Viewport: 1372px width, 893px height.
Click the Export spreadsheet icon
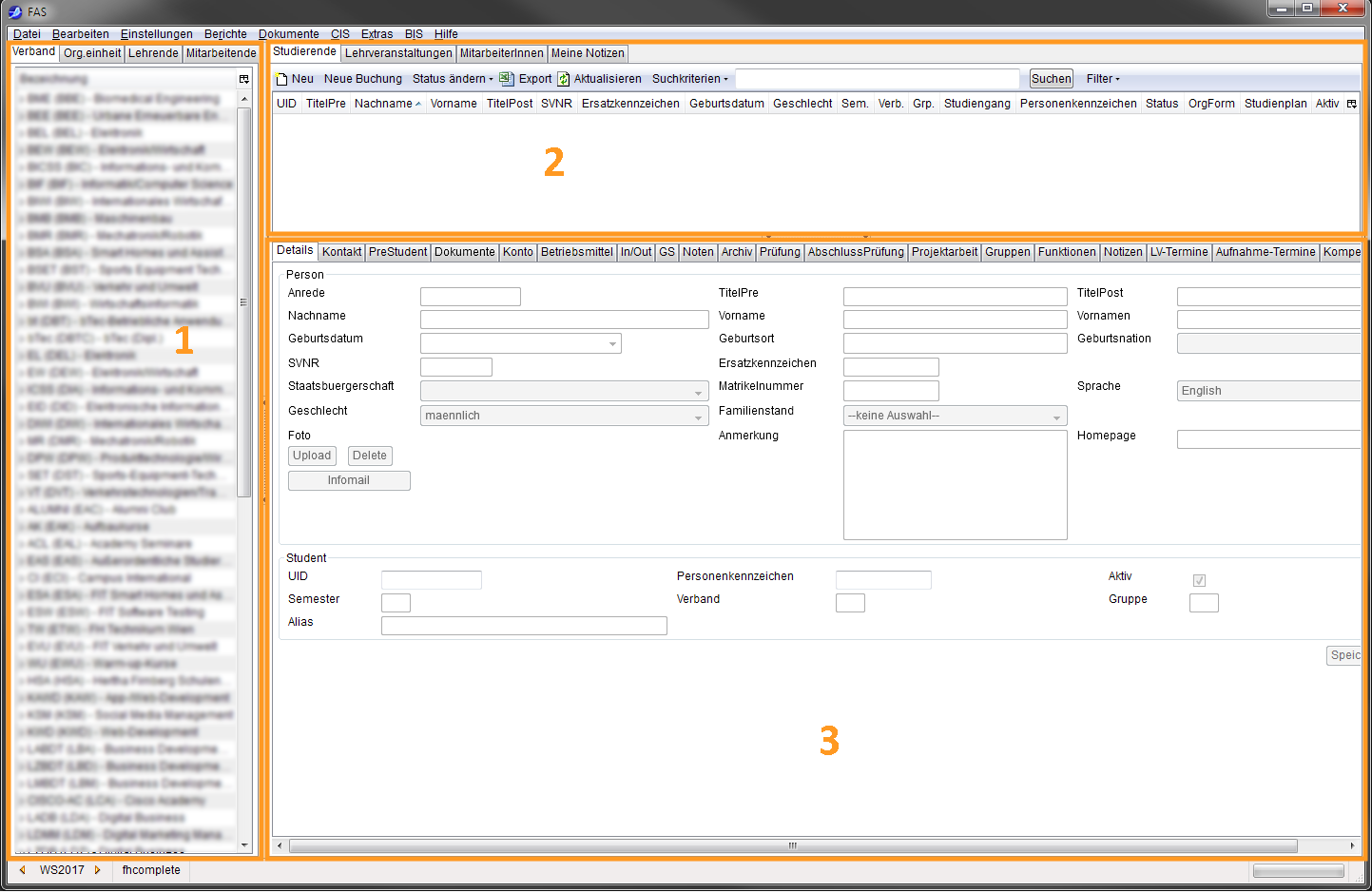click(507, 79)
